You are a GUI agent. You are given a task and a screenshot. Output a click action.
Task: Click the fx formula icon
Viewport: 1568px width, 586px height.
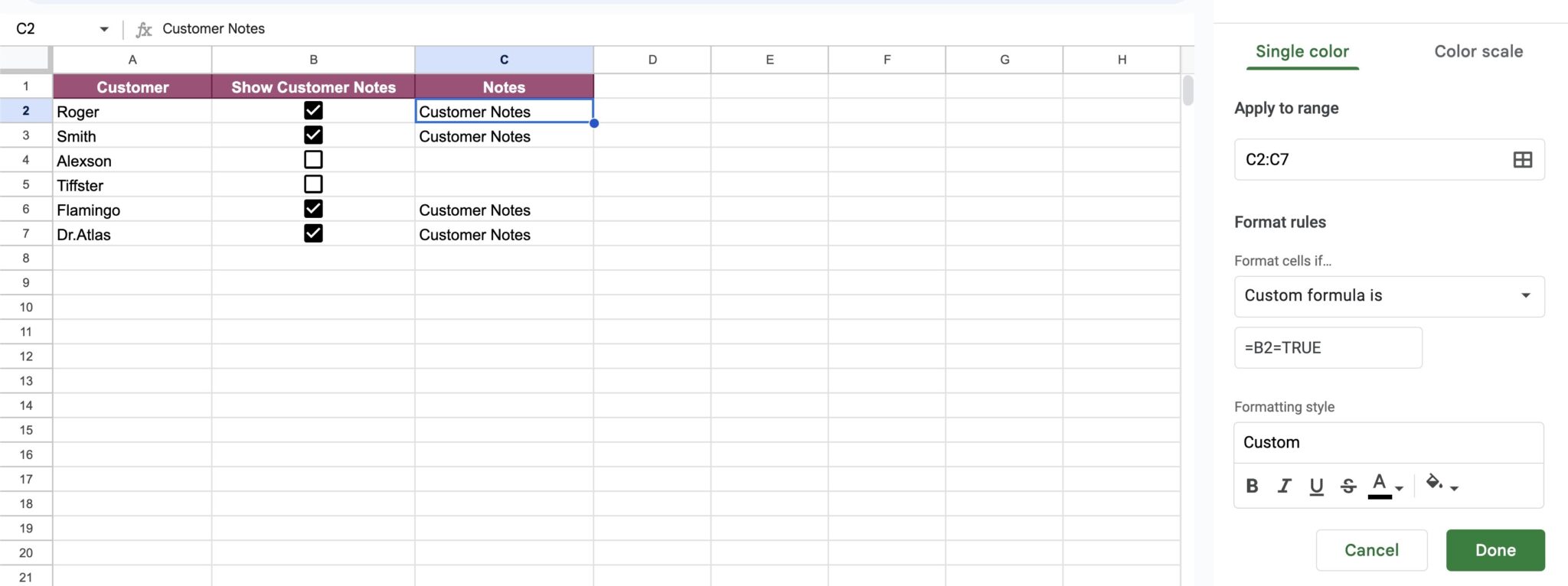(143, 29)
